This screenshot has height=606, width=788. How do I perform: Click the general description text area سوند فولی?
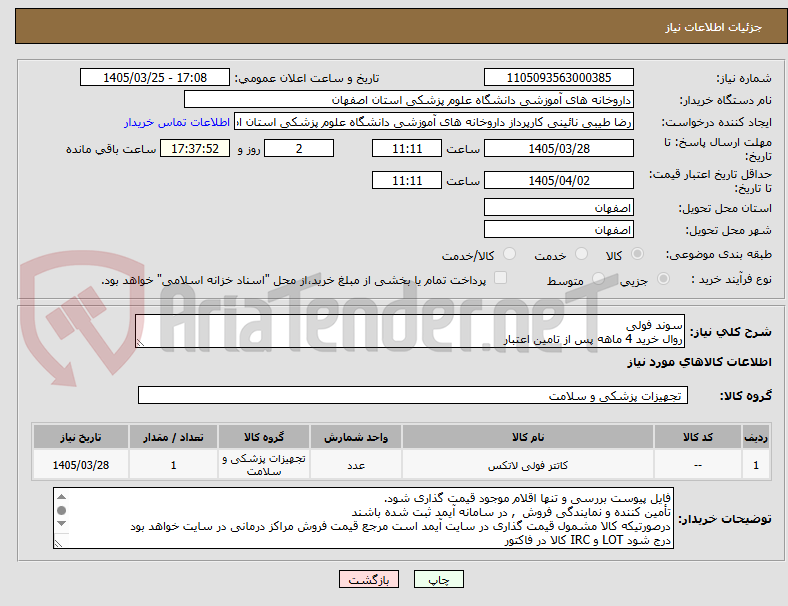tap(410, 332)
